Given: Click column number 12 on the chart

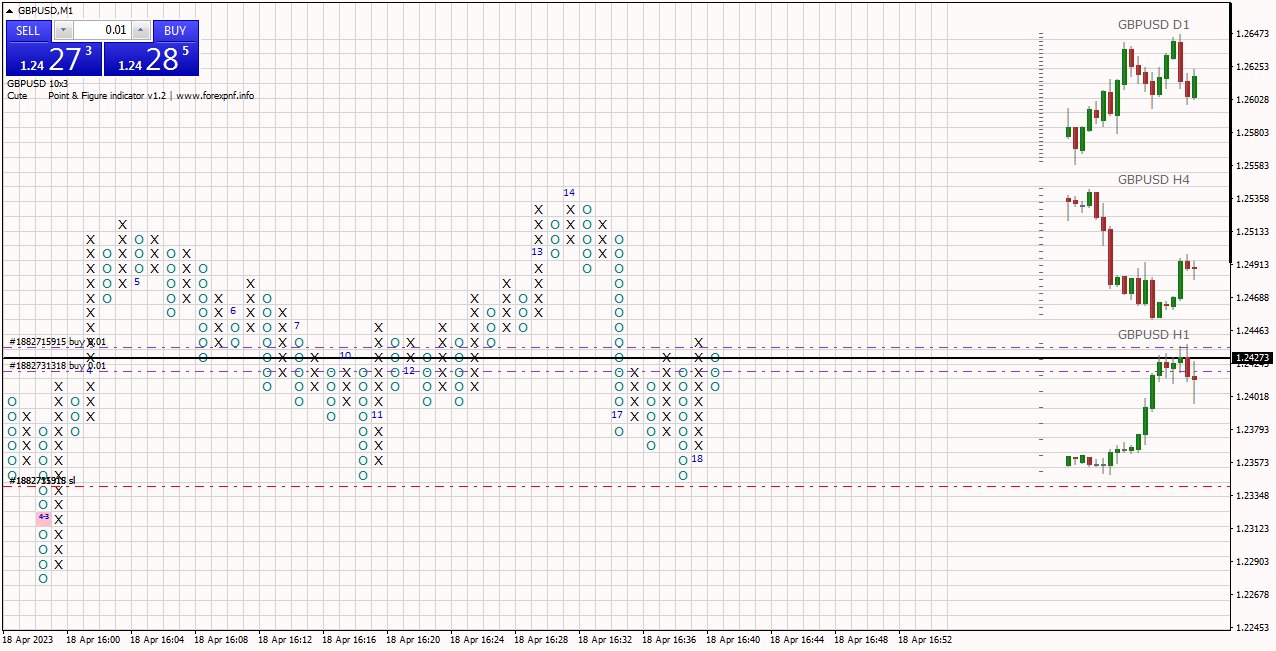Looking at the screenshot, I should click(x=409, y=371).
